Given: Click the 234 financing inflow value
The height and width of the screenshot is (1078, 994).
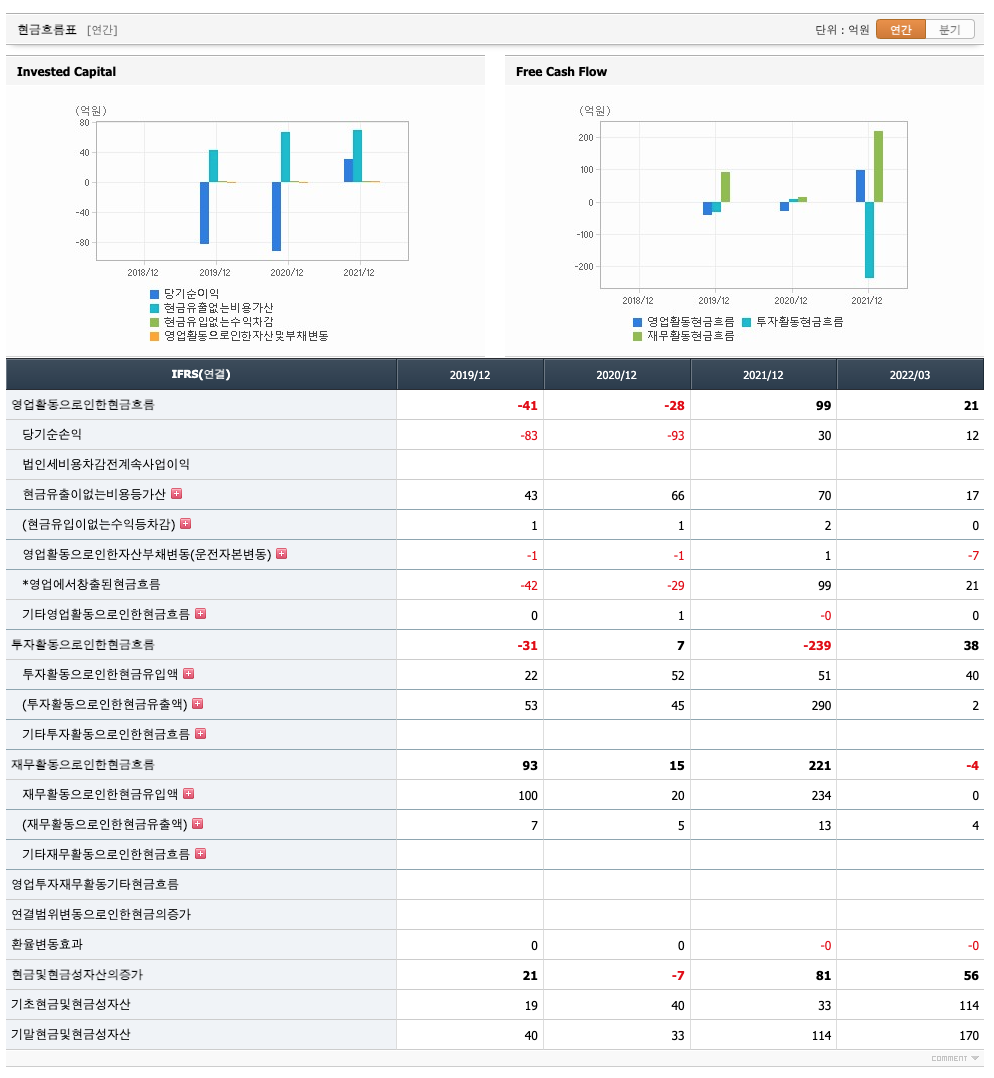Looking at the screenshot, I should pos(821,795).
